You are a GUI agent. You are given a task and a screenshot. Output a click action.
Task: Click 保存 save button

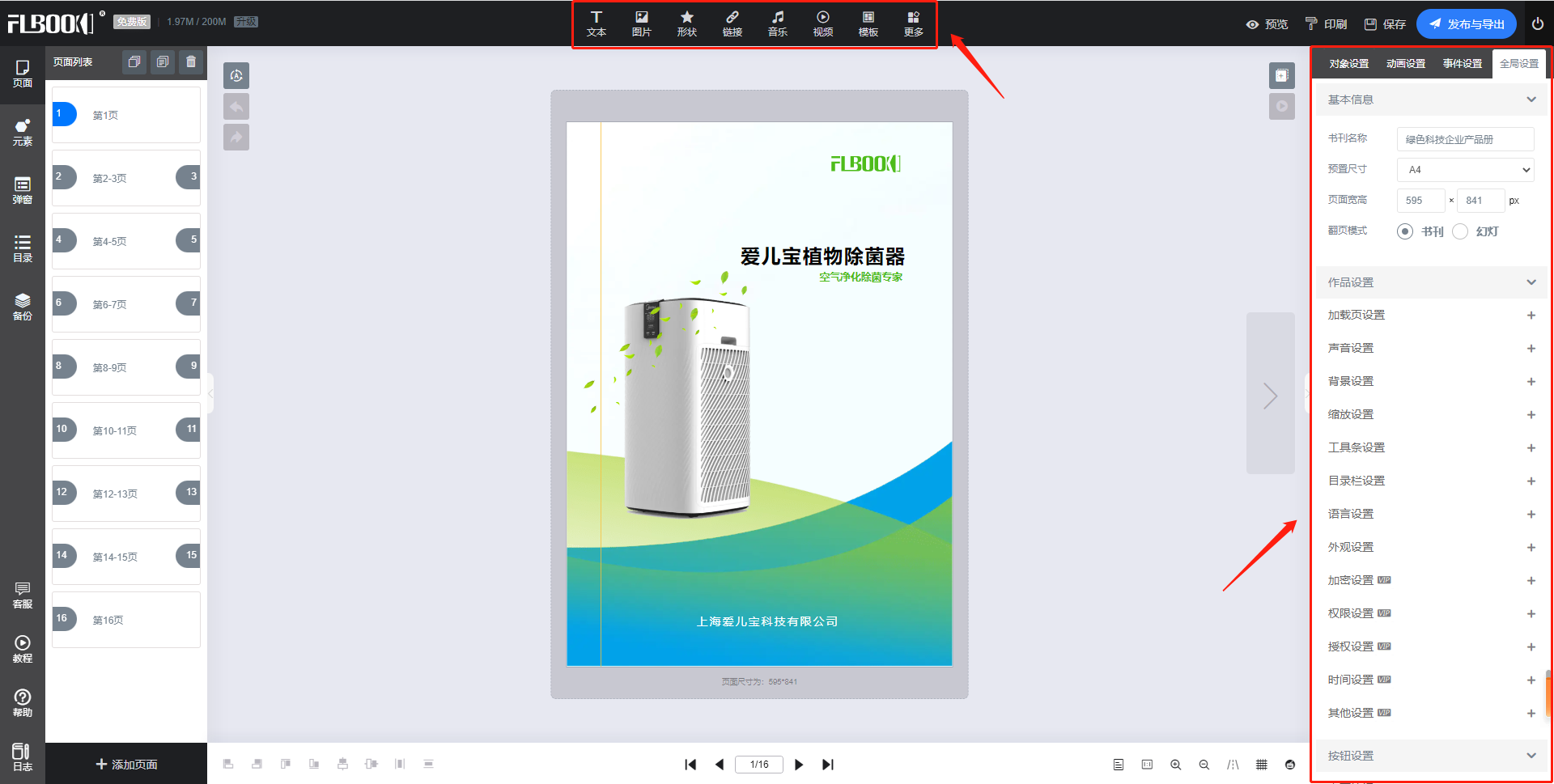point(1385,24)
